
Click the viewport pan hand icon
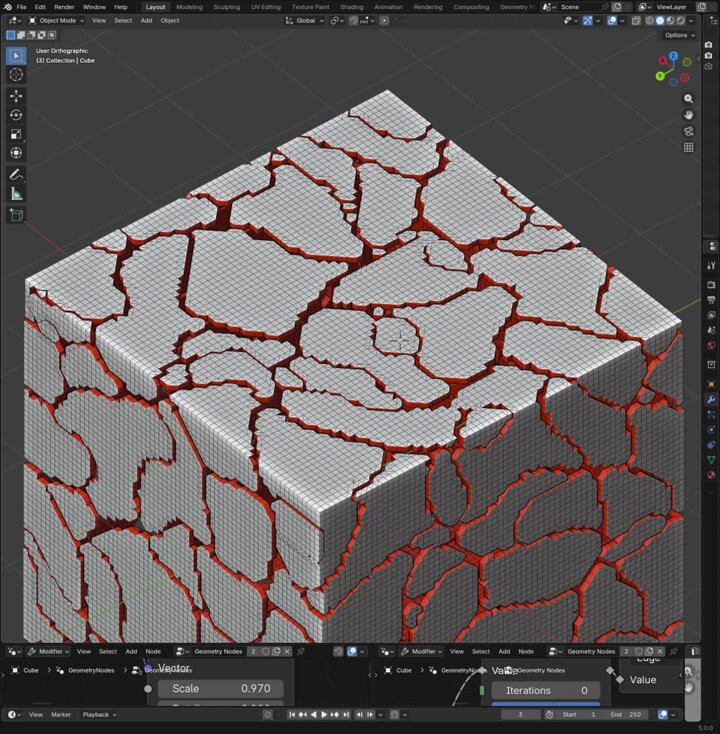pos(688,115)
